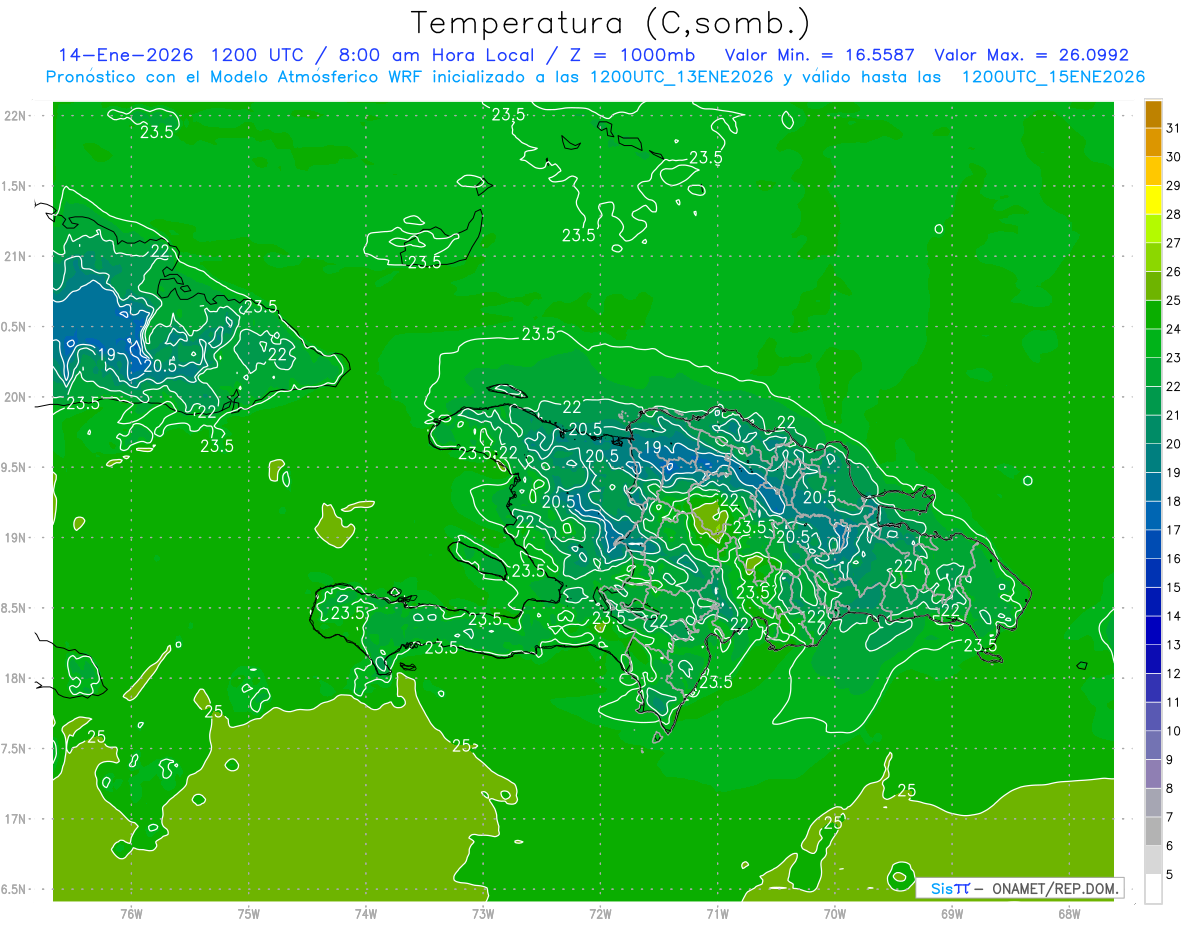1200x927 pixels.
Task: Click the SisTT ONAMET/REP.DOM. logo box
Action: [x=1019, y=888]
